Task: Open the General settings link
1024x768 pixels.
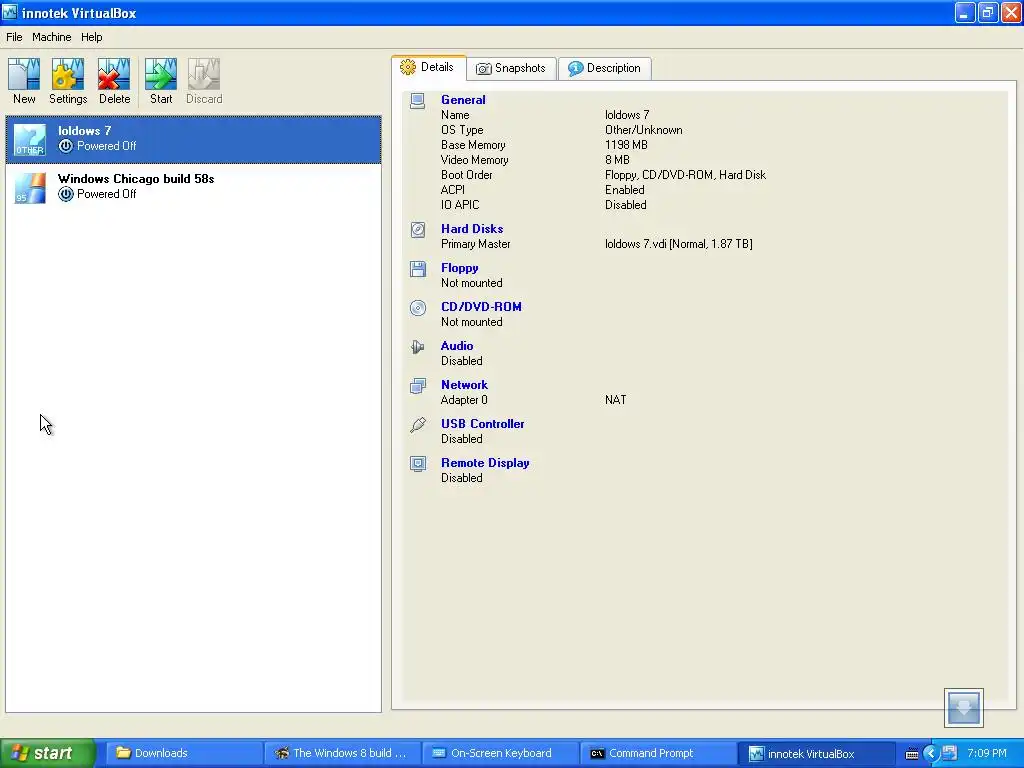Action: click(x=463, y=100)
